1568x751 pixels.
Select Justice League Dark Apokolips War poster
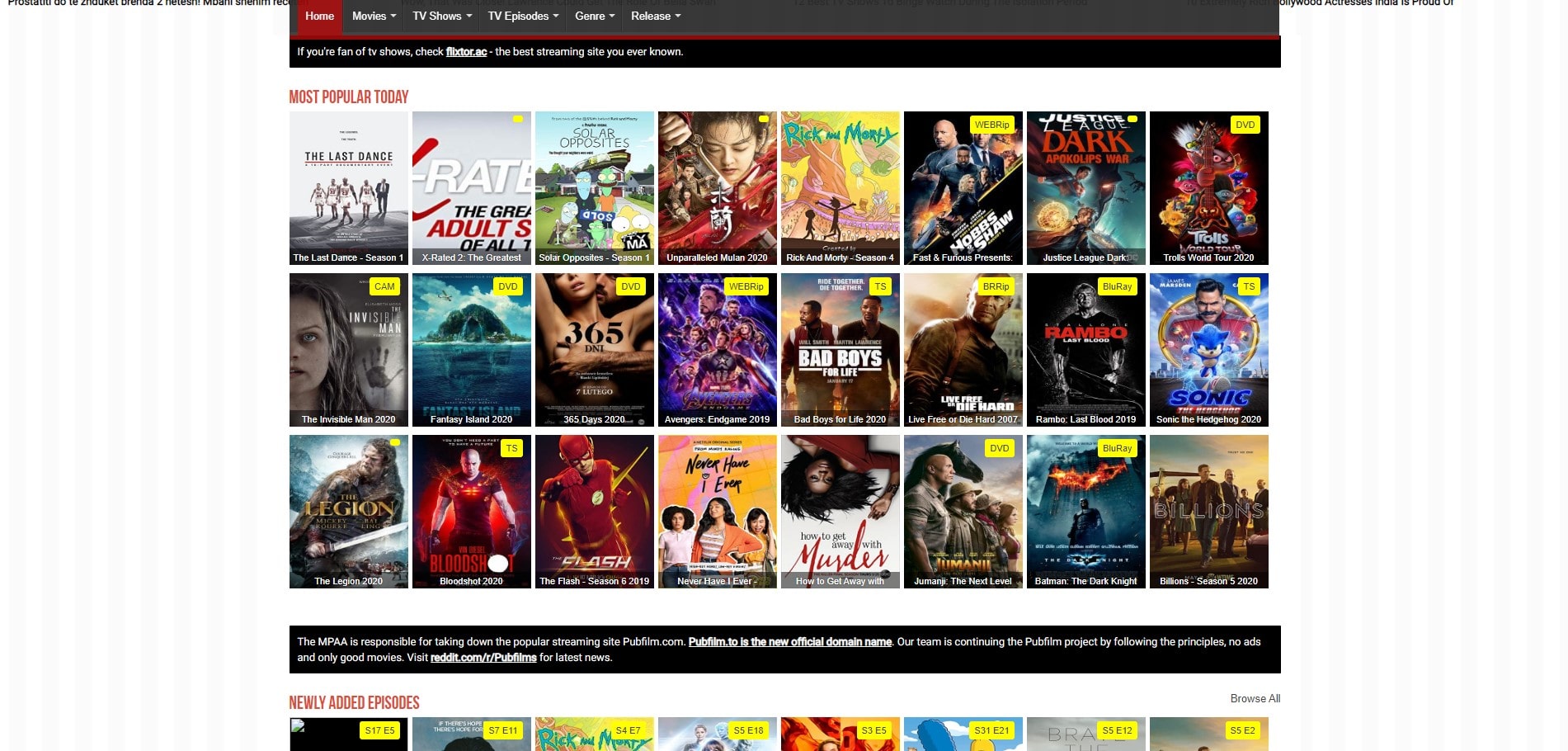point(1086,188)
